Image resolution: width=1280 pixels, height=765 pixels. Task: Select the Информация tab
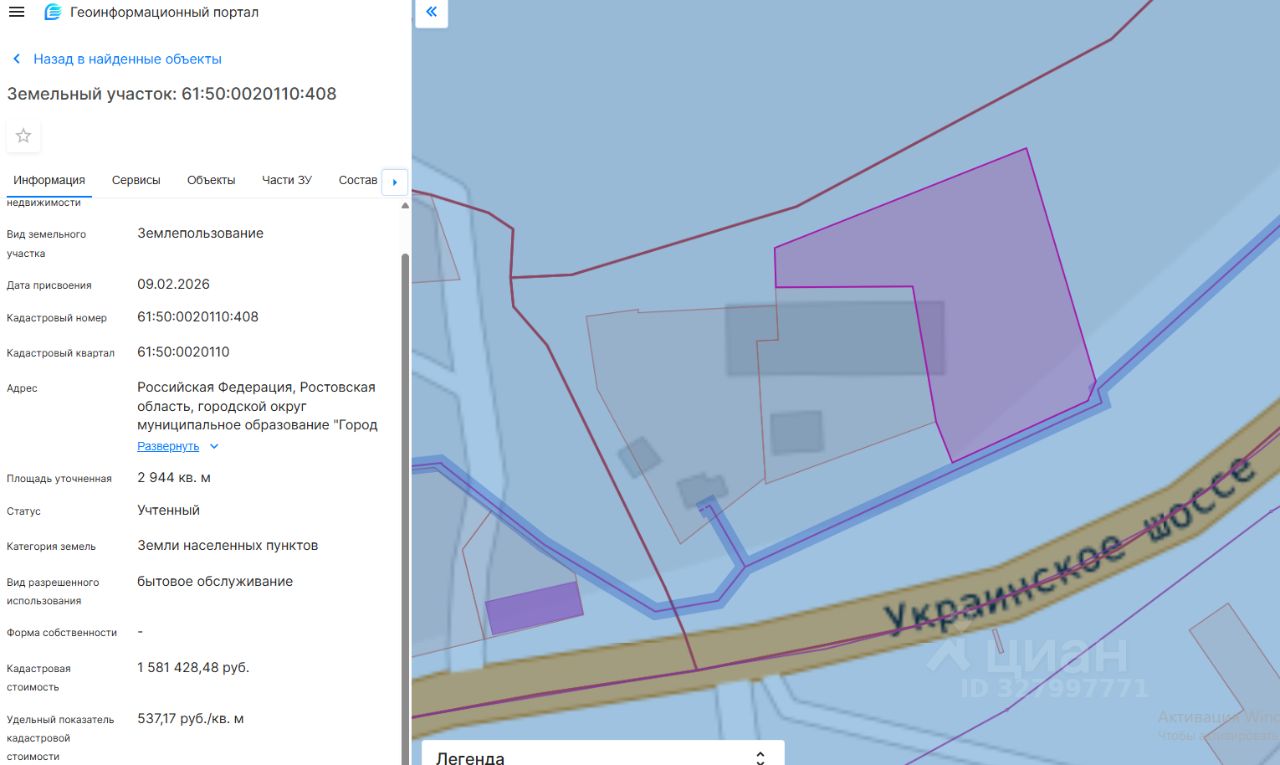[49, 180]
